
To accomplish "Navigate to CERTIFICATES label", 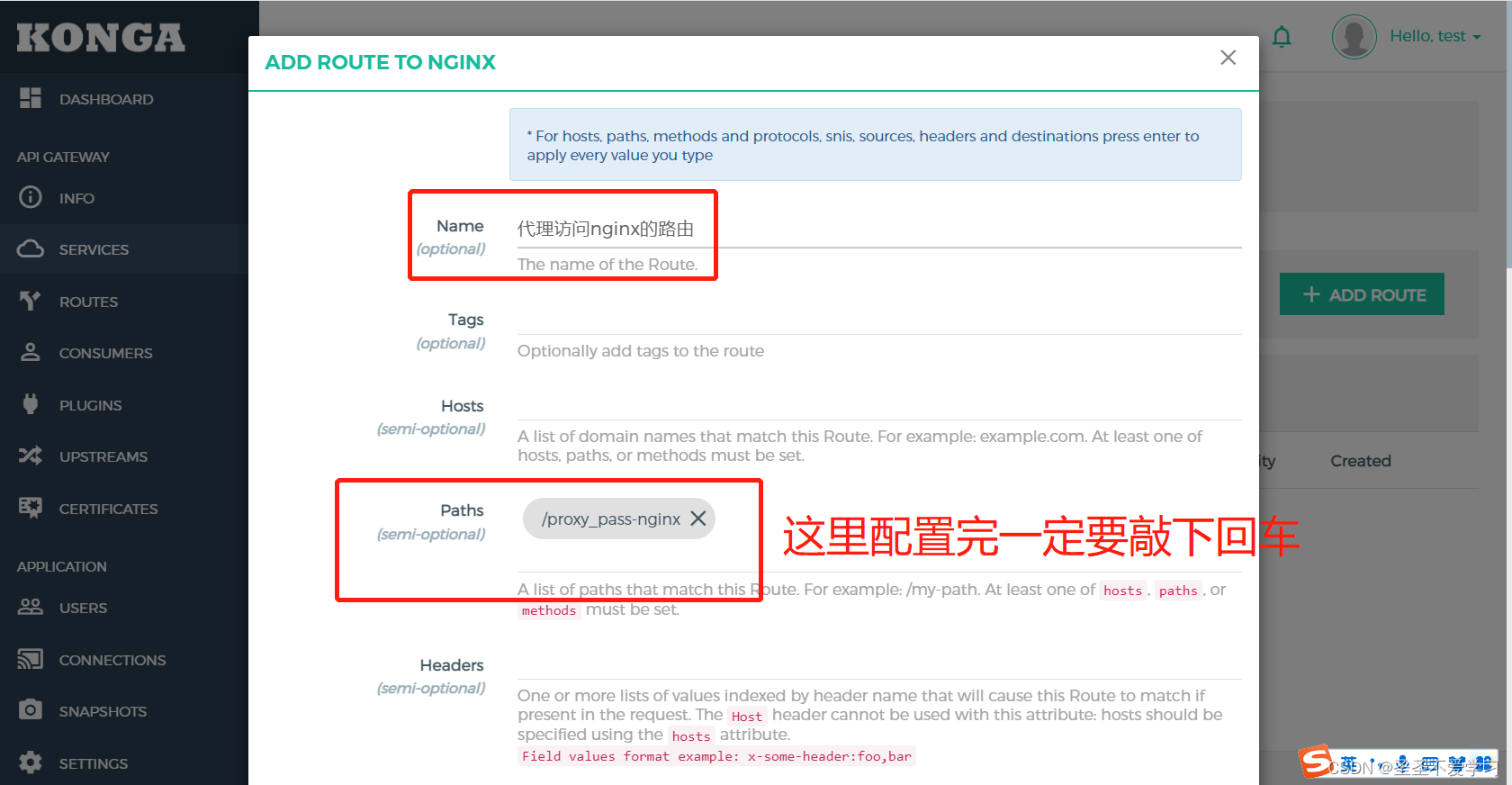I will 108,509.
